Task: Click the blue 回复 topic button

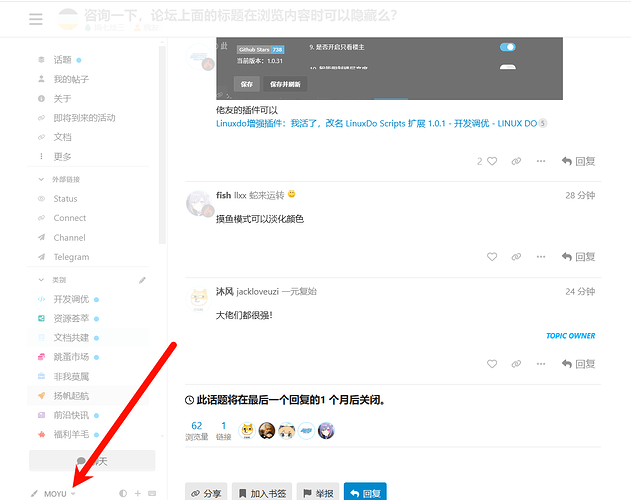Action: click(365, 493)
